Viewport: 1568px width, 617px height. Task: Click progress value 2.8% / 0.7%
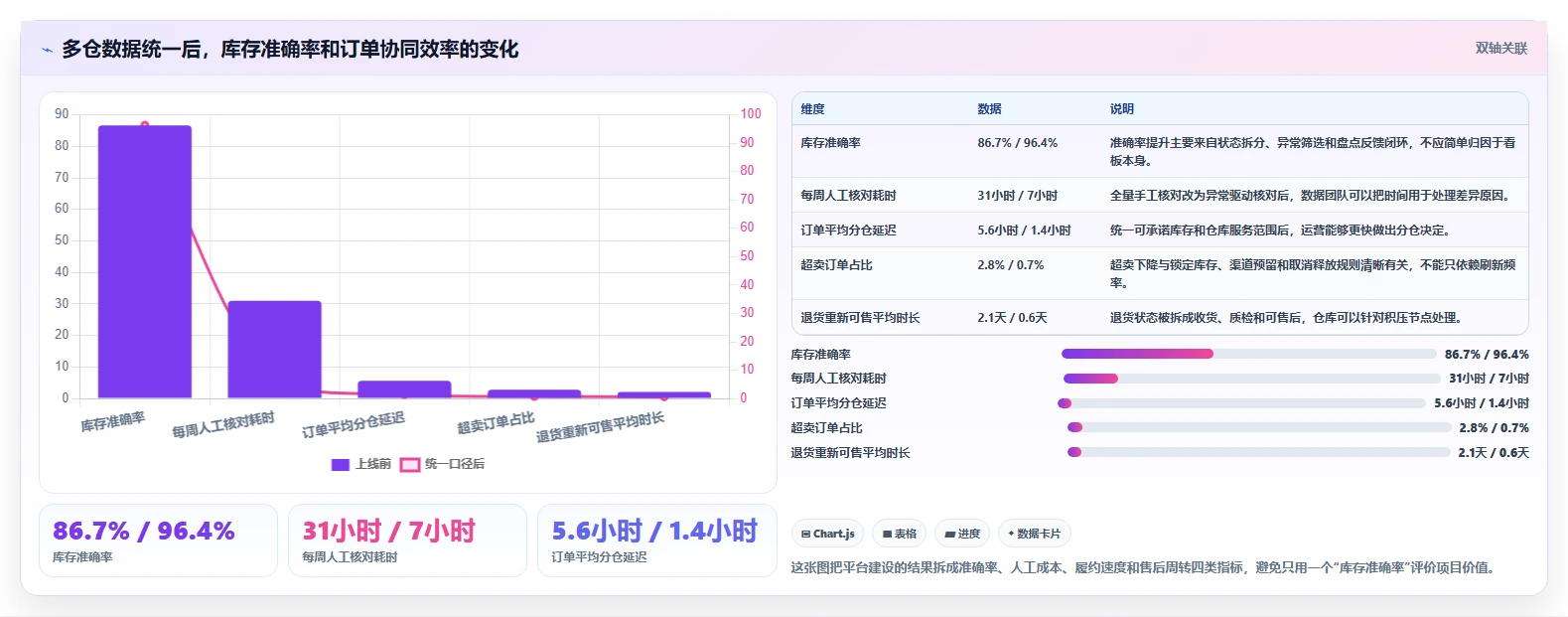(x=1494, y=428)
